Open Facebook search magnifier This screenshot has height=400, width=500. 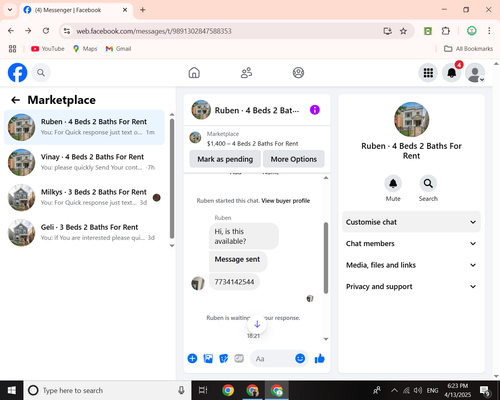pyautogui.click(x=41, y=72)
